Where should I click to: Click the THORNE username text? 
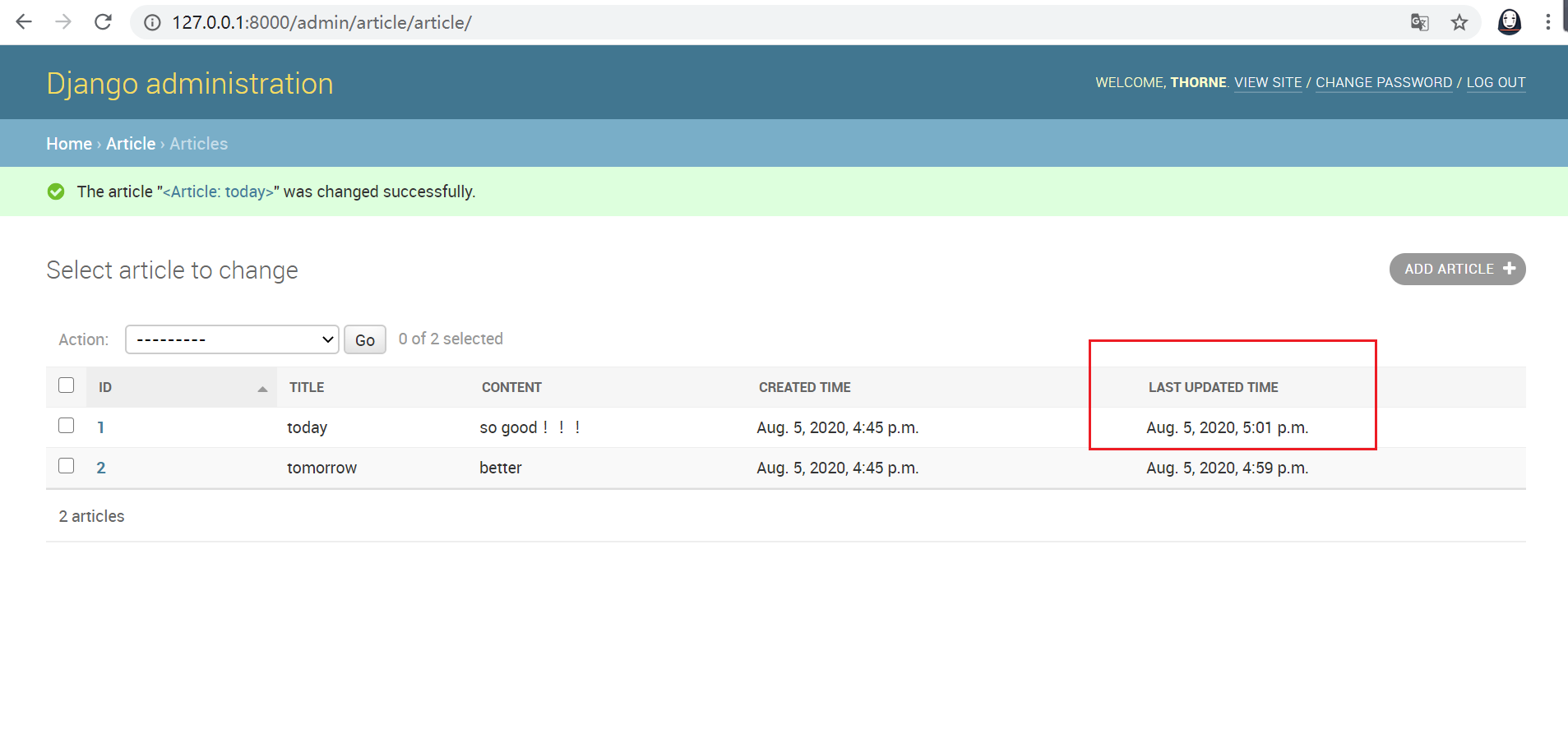(x=1198, y=82)
